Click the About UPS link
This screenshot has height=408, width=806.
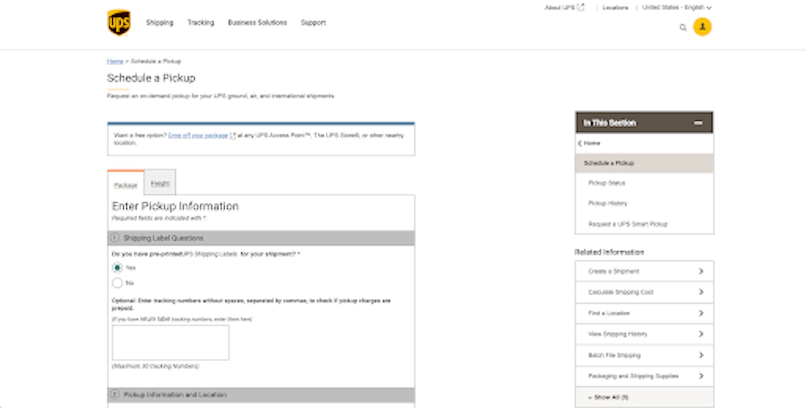560,7
